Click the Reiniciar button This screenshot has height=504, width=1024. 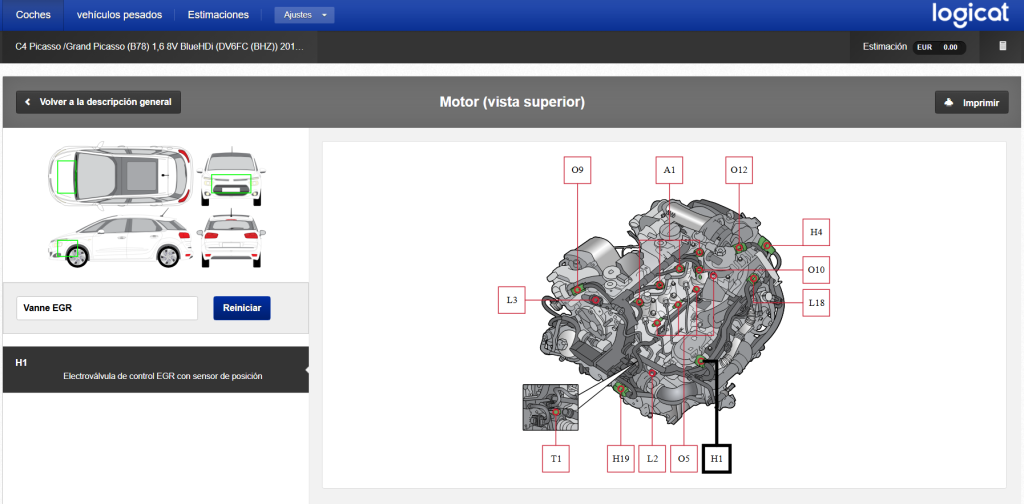[242, 308]
